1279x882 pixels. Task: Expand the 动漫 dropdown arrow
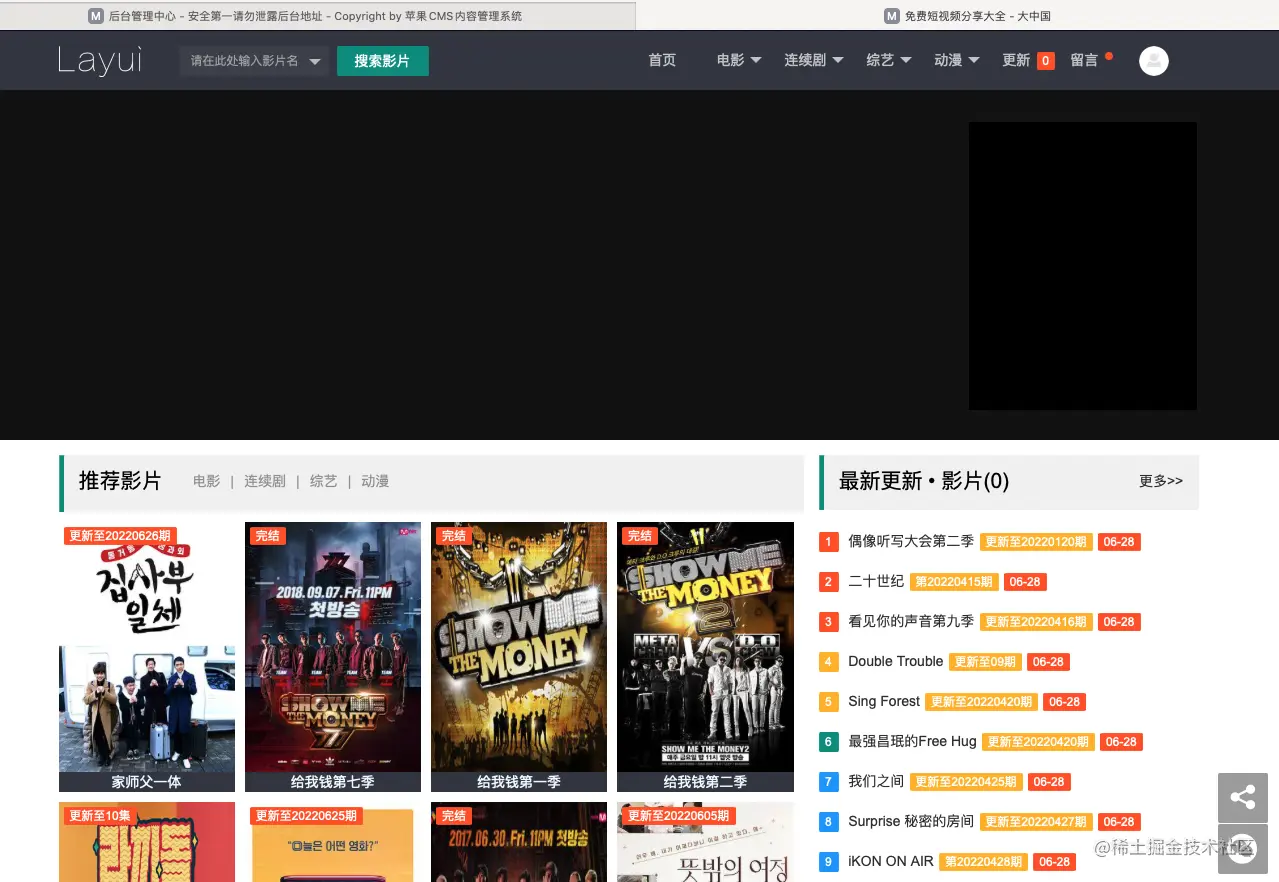[974, 61]
